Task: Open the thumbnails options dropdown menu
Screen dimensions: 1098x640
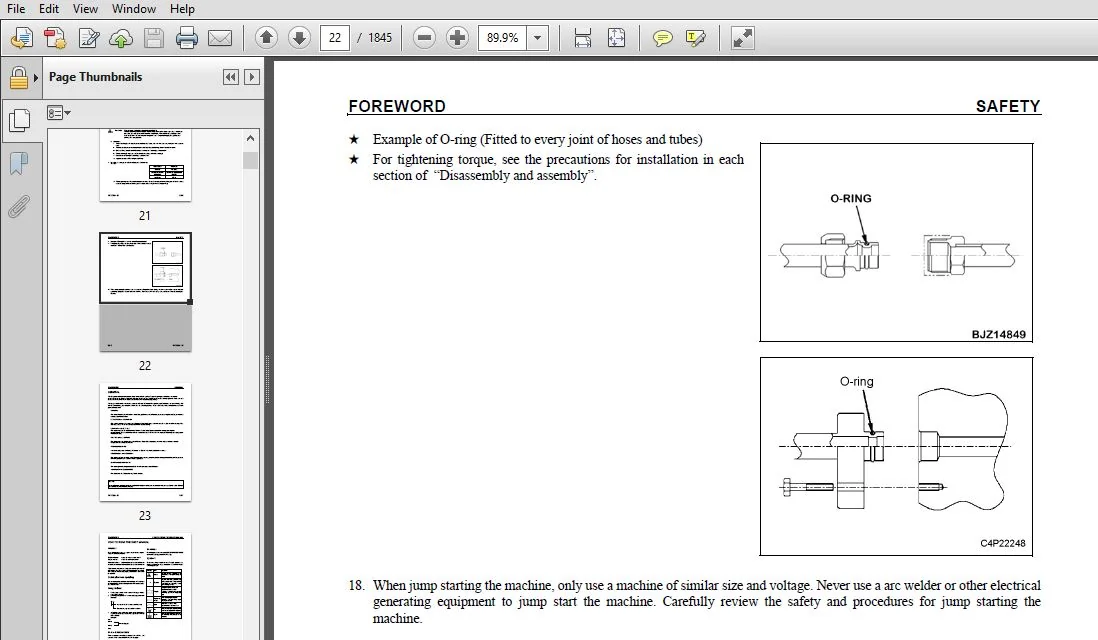Action: click(x=58, y=113)
